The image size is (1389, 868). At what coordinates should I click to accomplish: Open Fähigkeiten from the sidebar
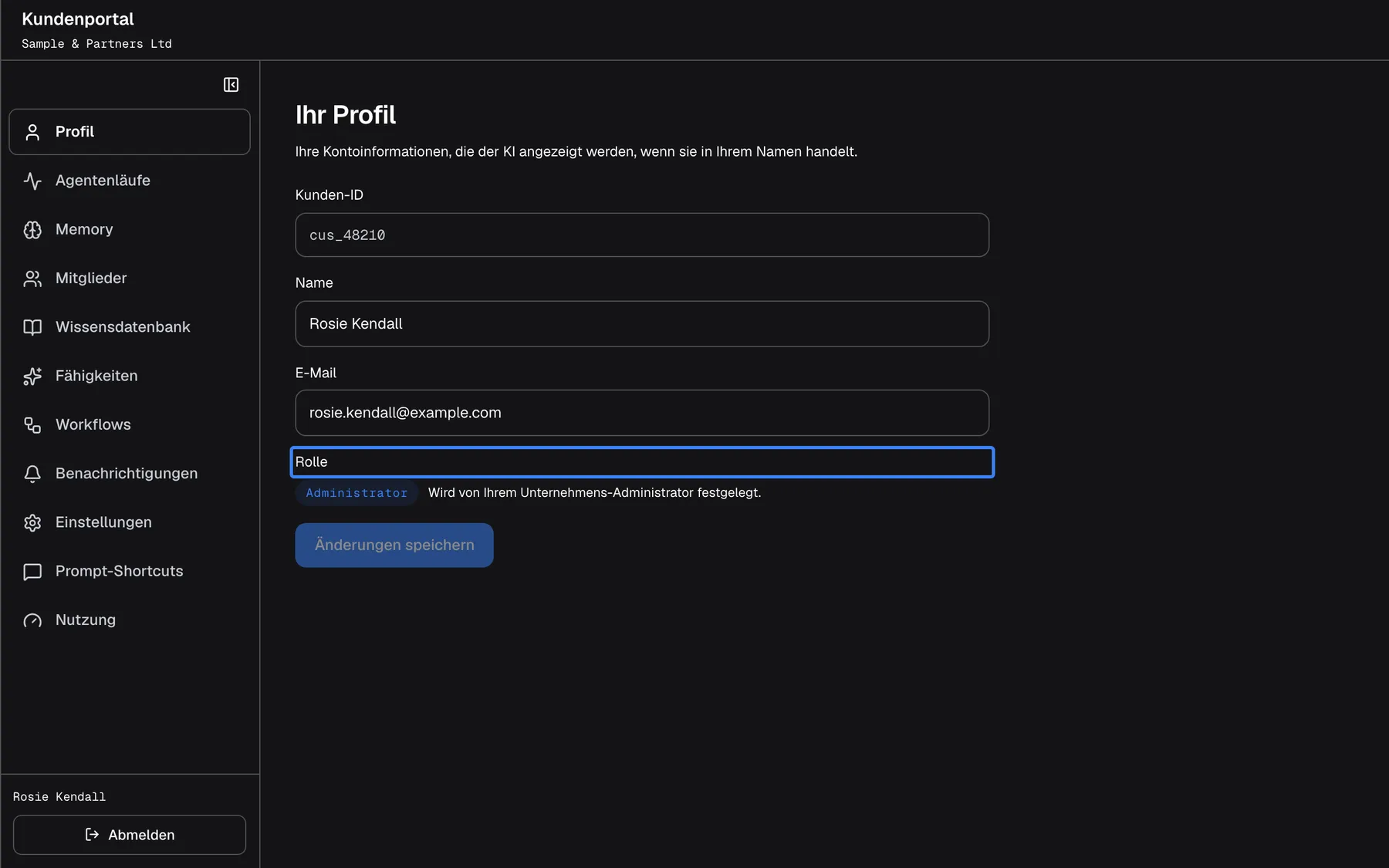(x=130, y=376)
